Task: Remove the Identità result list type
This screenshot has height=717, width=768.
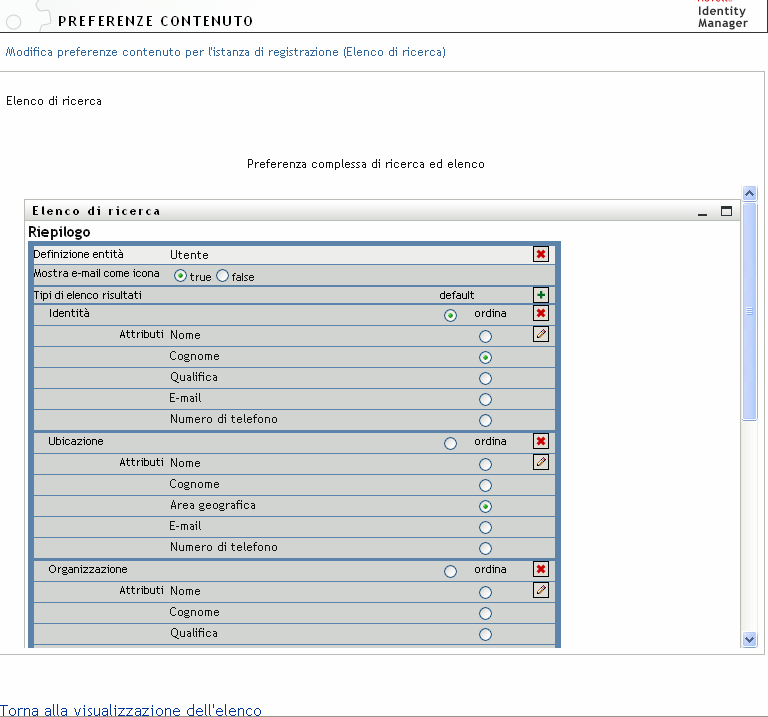Action: point(541,313)
